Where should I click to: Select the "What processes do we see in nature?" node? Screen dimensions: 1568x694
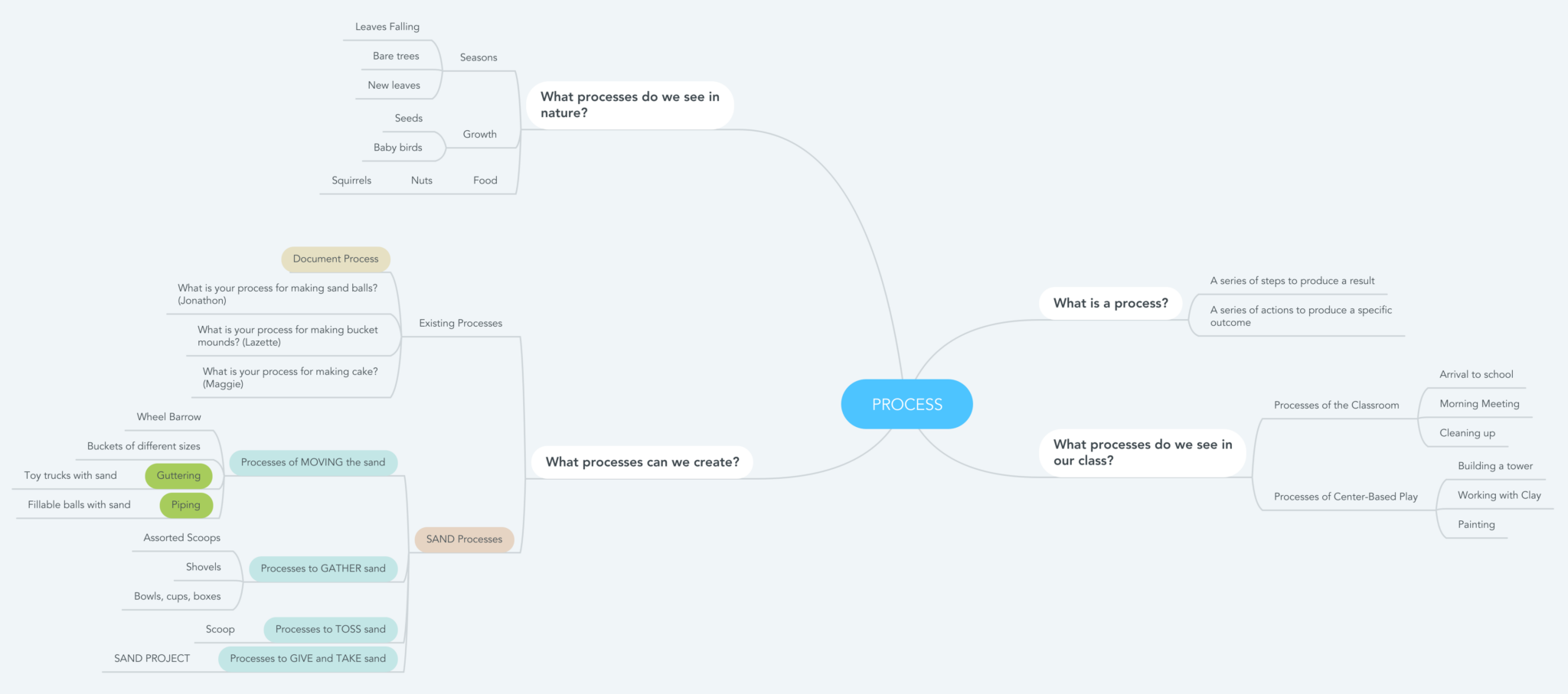[x=629, y=104]
